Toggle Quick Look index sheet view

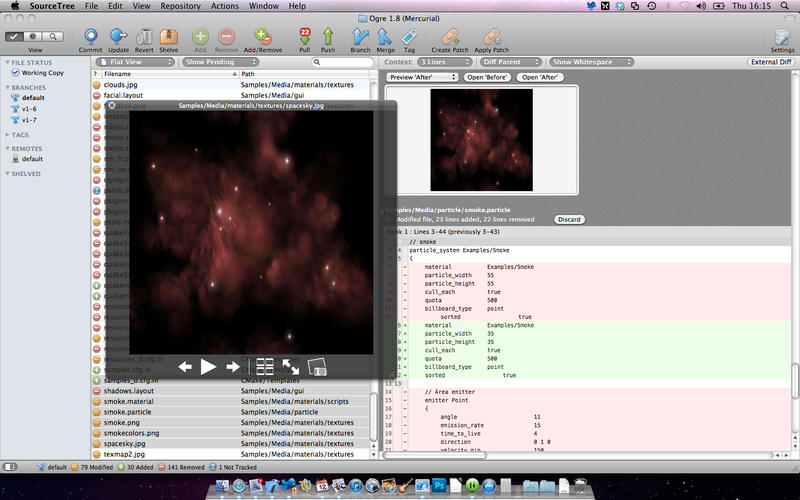(x=265, y=366)
